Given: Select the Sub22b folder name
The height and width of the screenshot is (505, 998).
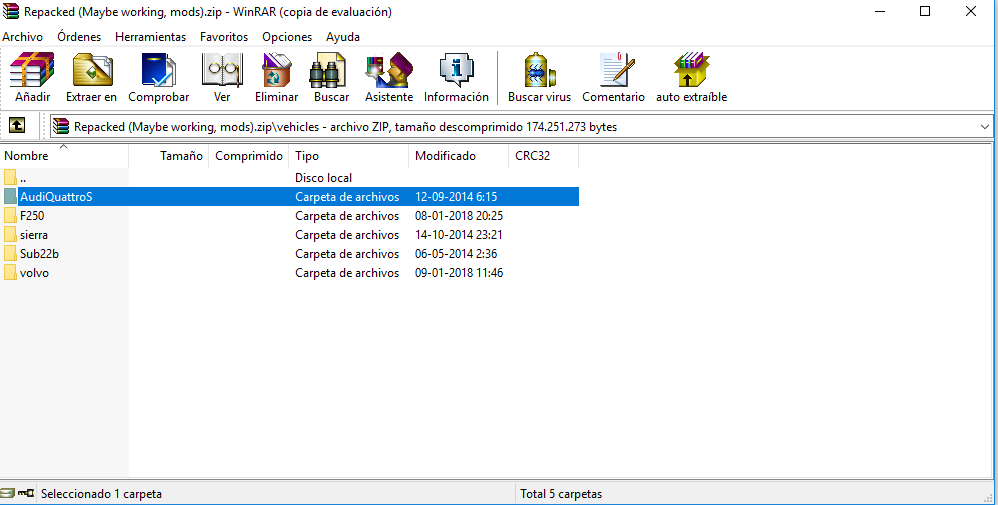Looking at the screenshot, I should [x=39, y=254].
